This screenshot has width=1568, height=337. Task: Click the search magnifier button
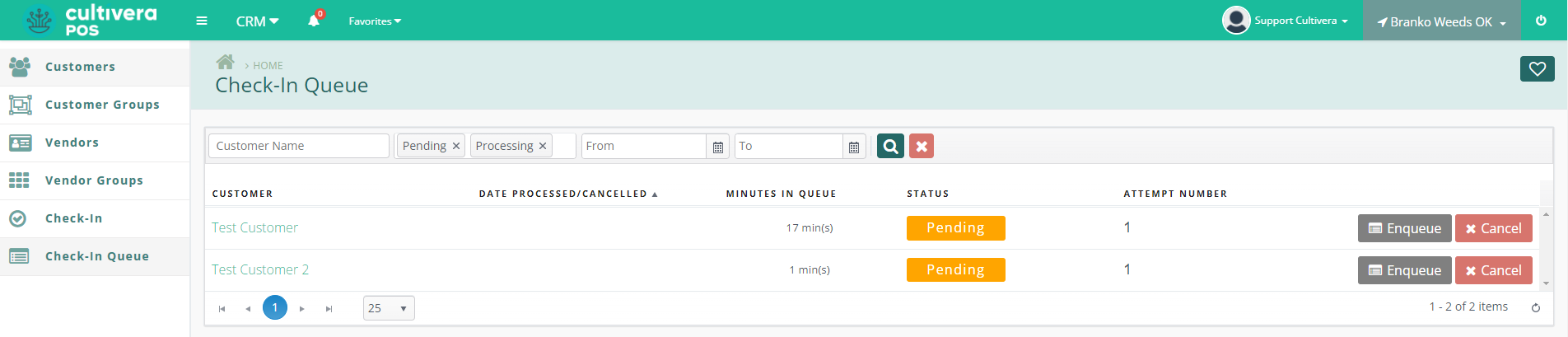890,146
